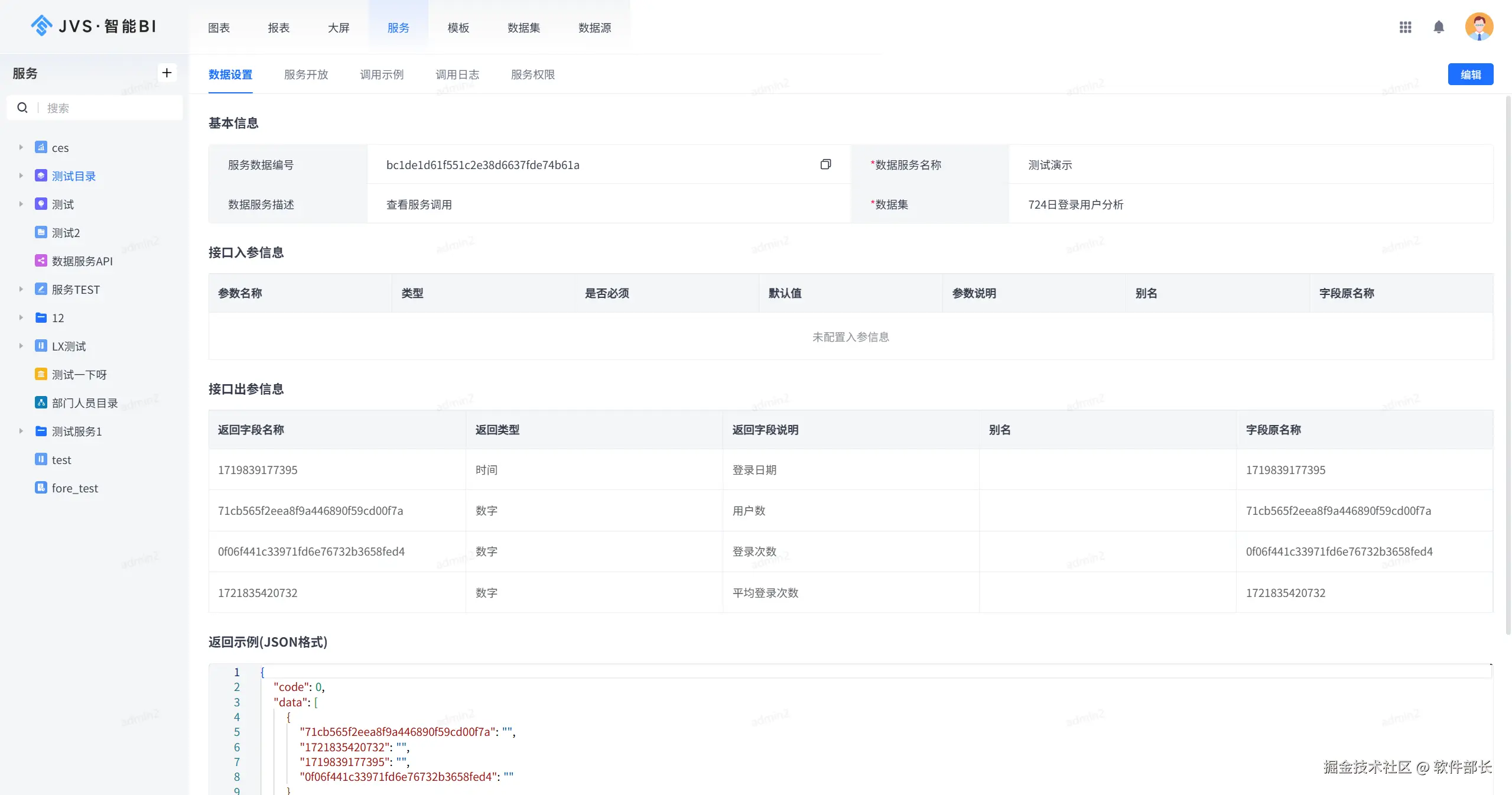
Task: Expand the ces tree node
Action: (x=21, y=147)
